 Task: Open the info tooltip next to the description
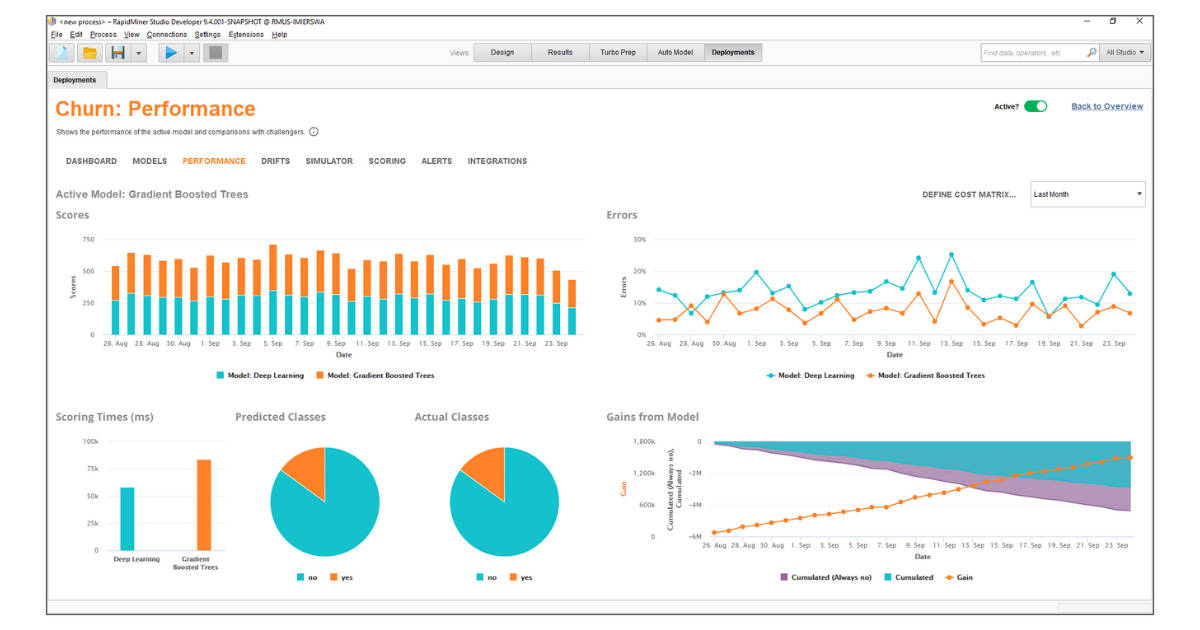pos(315,131)
